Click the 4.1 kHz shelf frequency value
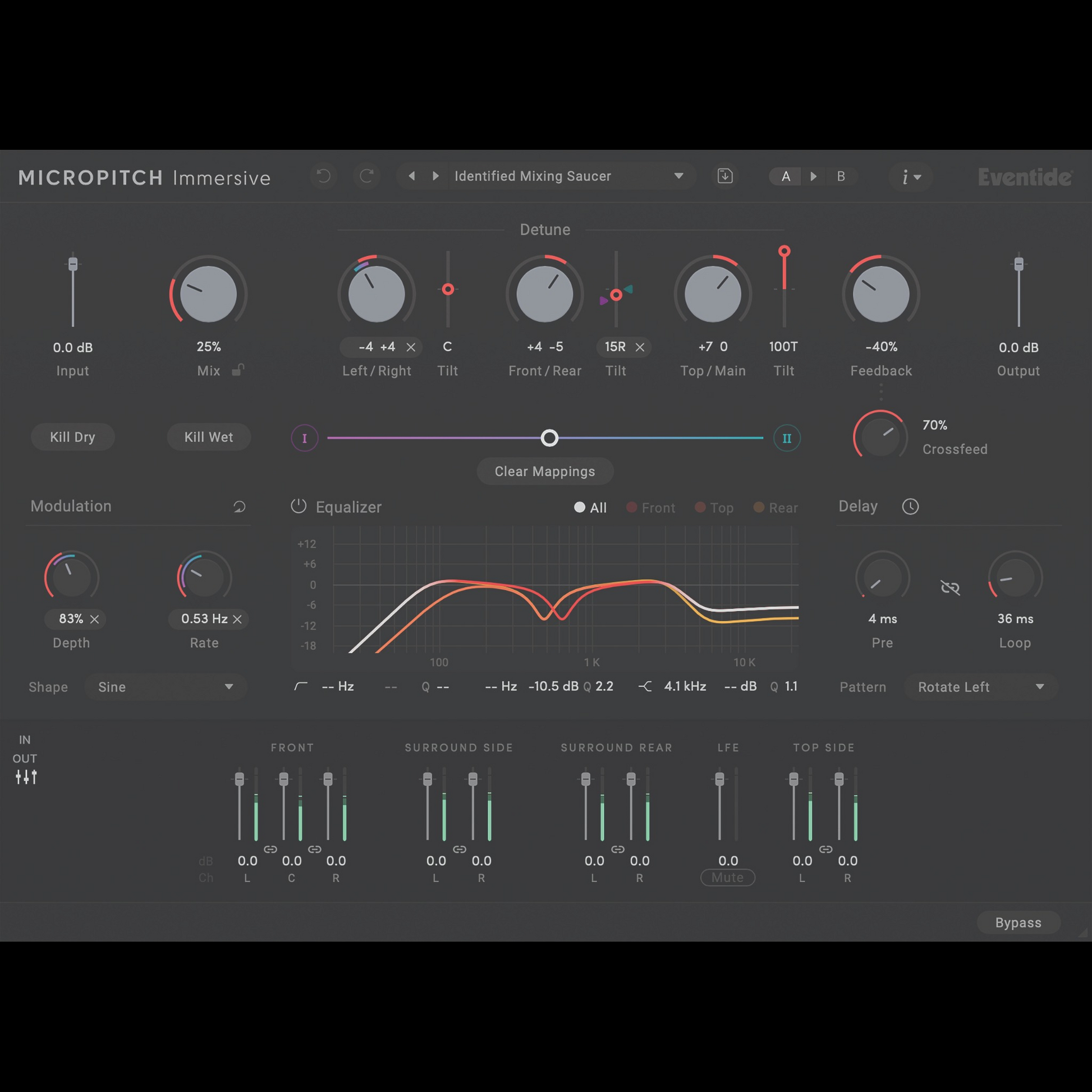Image resolution: width=1092 pixels, height=1092 pixels. pos(685,686)
